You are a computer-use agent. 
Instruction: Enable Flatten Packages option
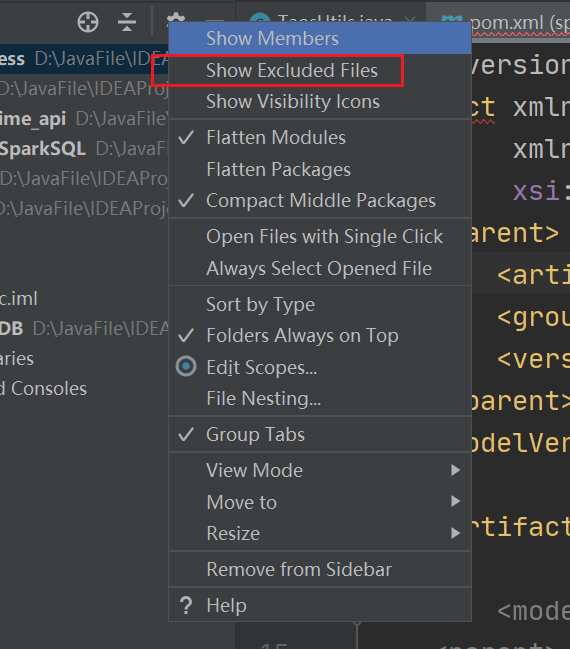coord(320,169)
